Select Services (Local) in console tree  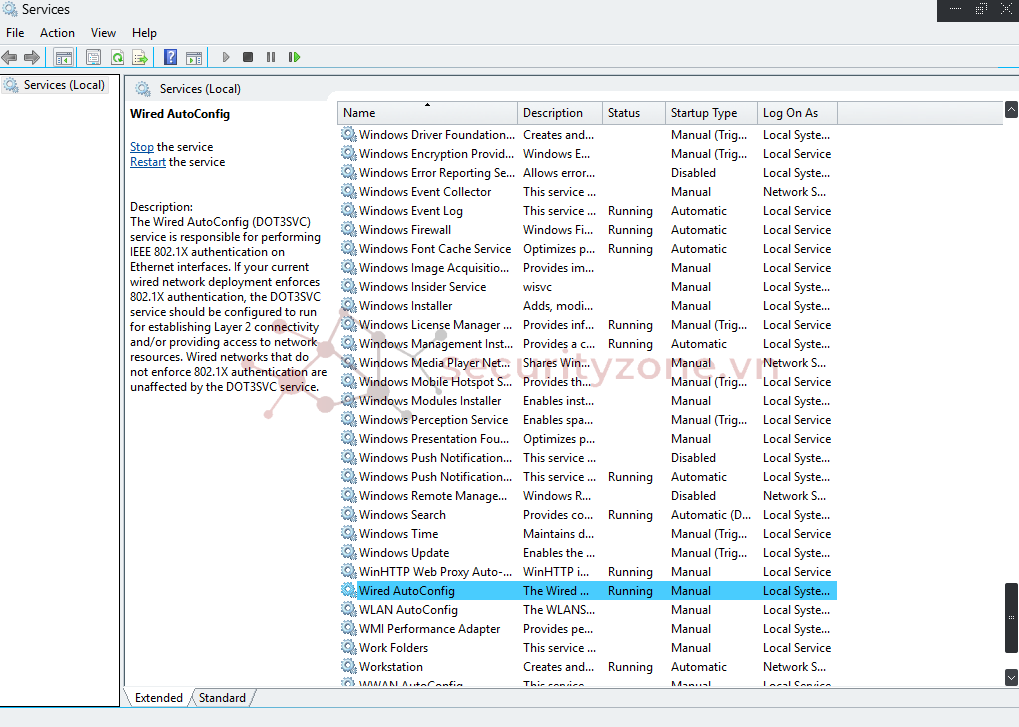[64, 85]
